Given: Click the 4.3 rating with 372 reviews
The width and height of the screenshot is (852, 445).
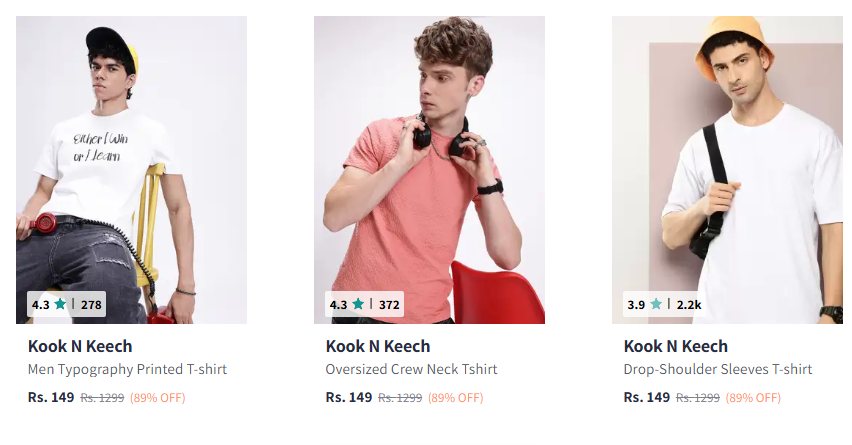Looking at the screenshot, I should coord(338,304).
